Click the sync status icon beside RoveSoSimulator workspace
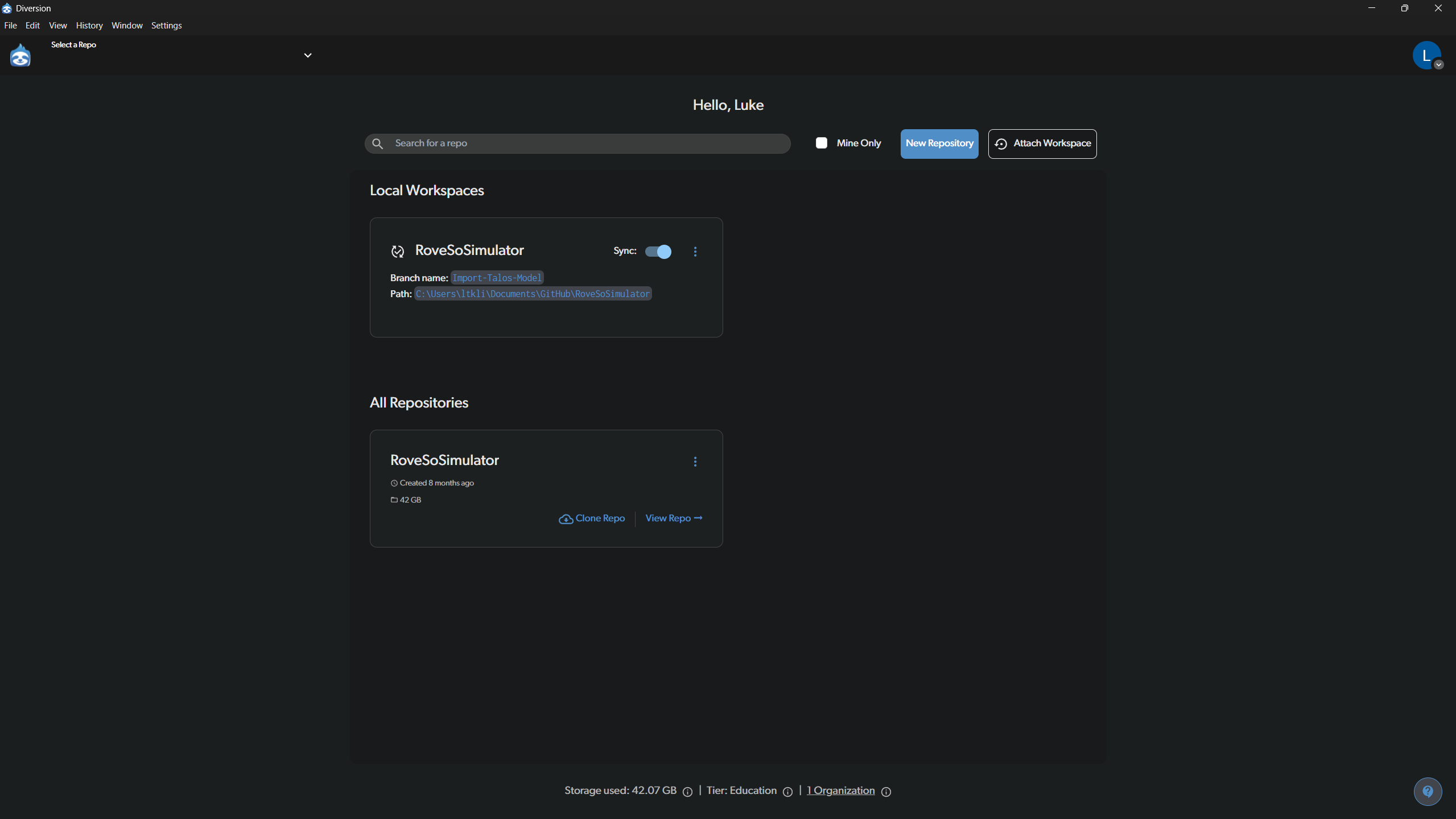 pyautogui.click(x=398, y=251)
